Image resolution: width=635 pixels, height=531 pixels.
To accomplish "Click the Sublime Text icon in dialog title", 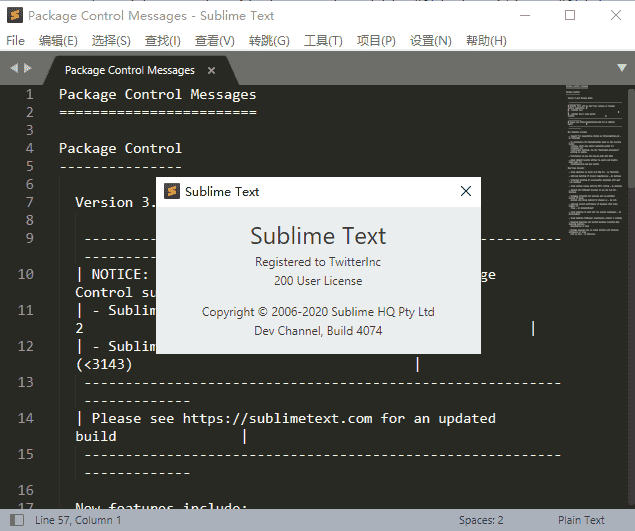I will [172, 191].
